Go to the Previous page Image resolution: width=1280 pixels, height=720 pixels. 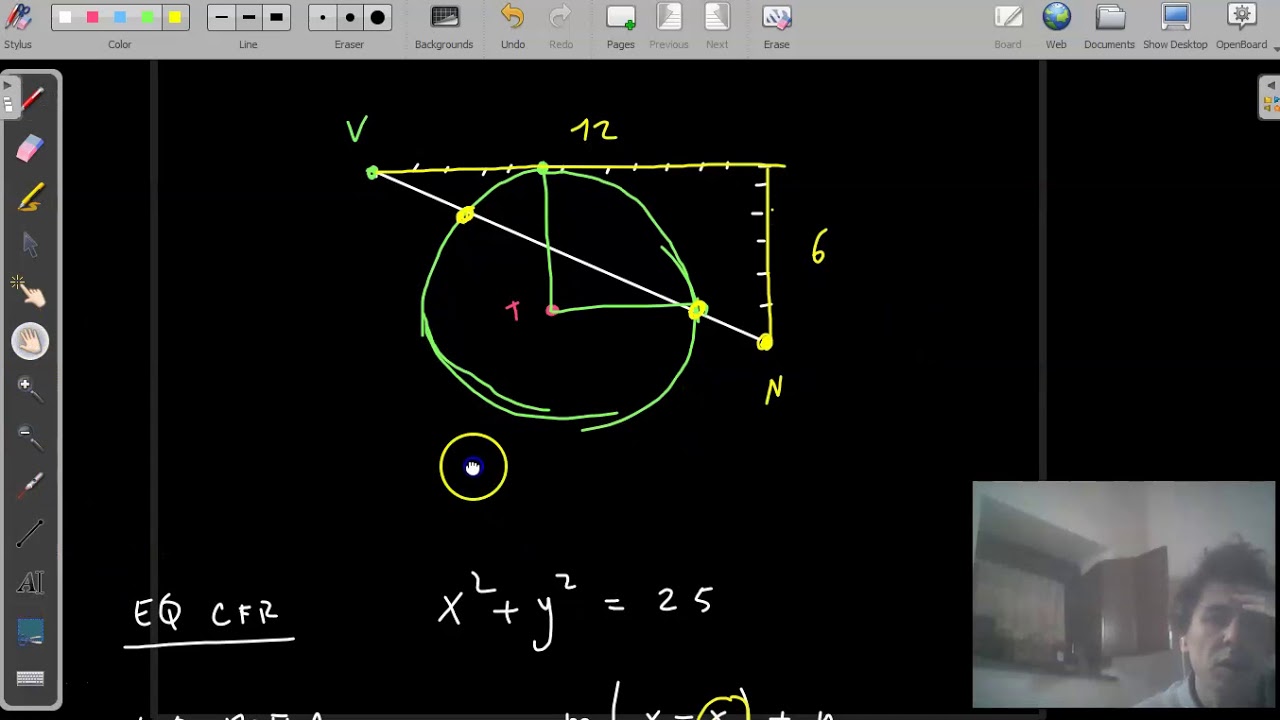669,27
